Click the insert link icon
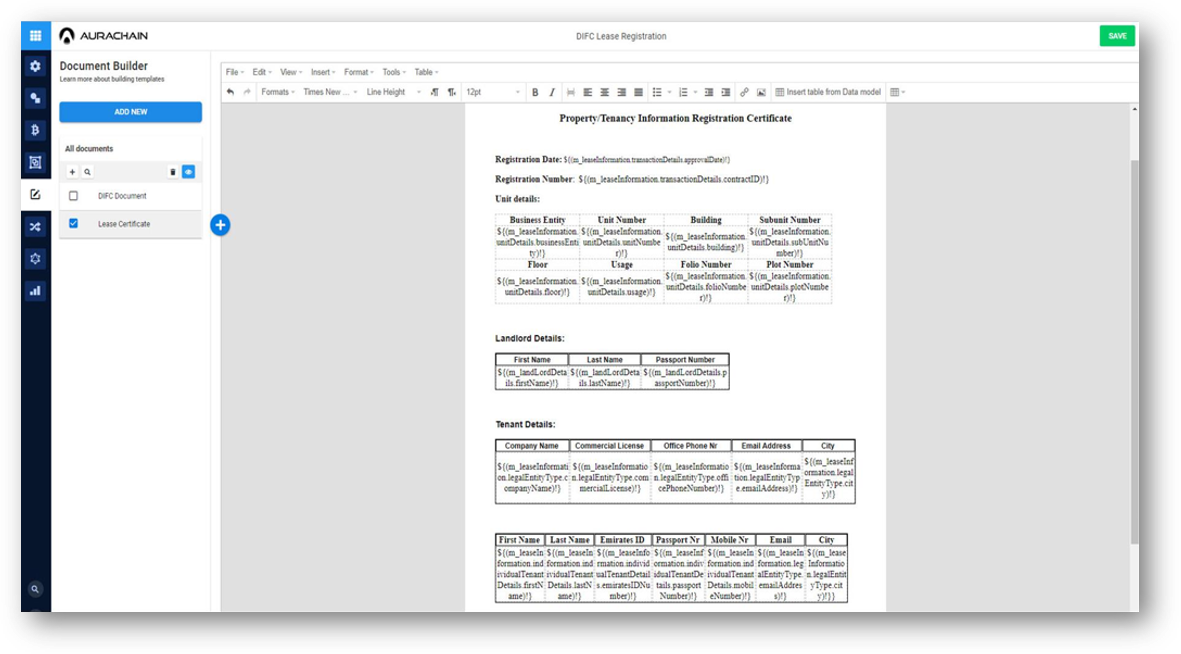 tap(744, 92)
